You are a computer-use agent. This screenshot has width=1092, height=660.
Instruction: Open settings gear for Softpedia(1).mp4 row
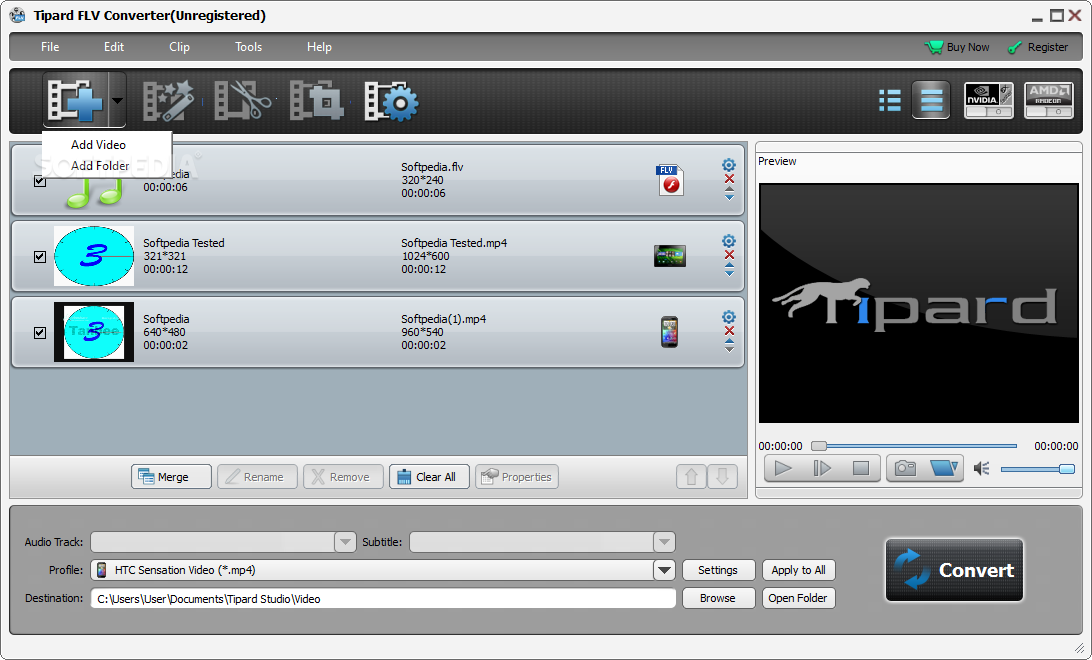click(728, 317)
